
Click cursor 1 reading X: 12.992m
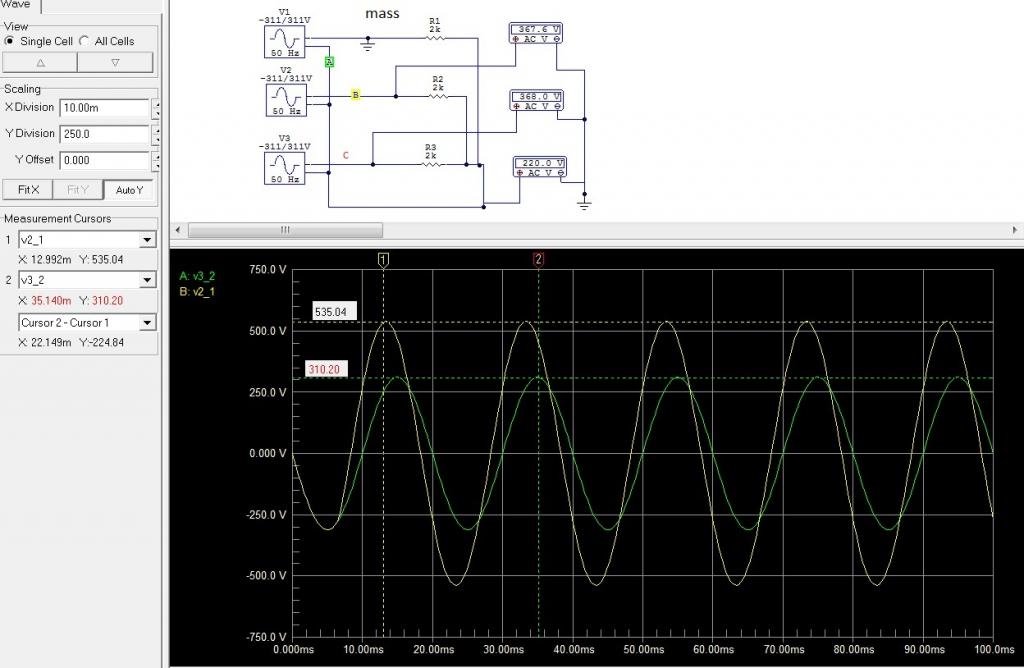(44, 260)
